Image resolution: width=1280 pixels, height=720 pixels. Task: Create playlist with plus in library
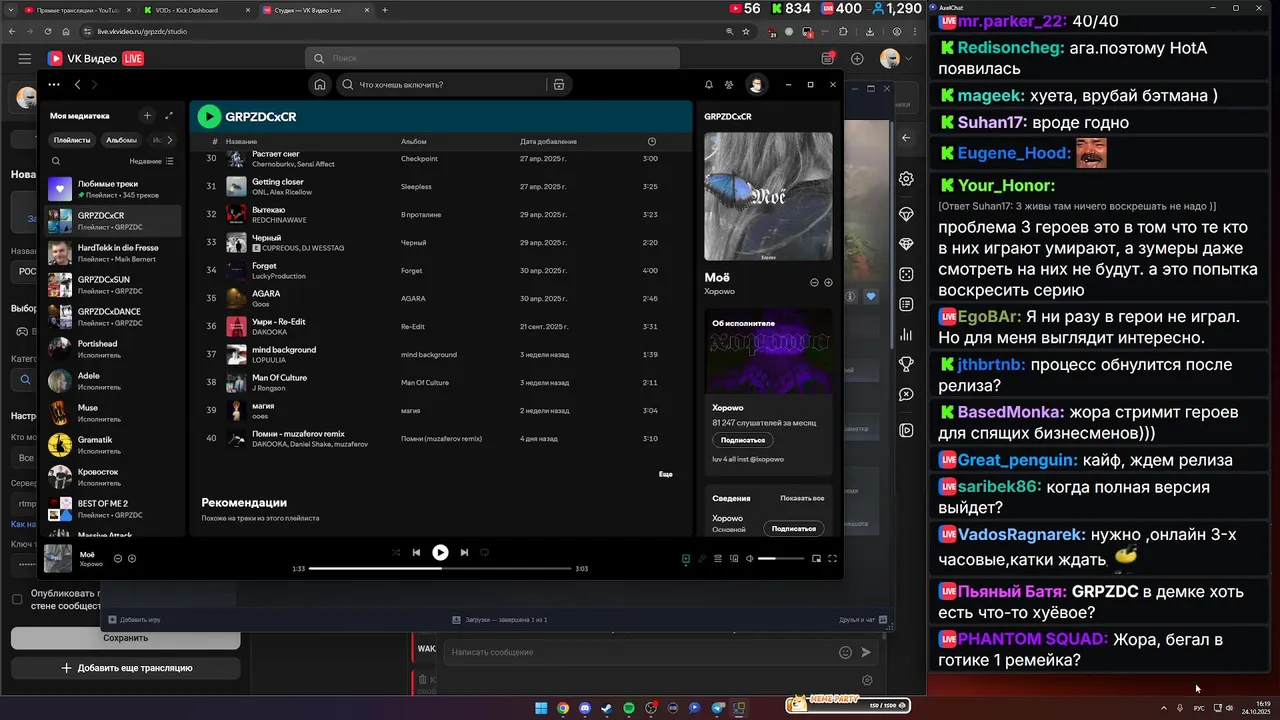[x=147, y=116]
